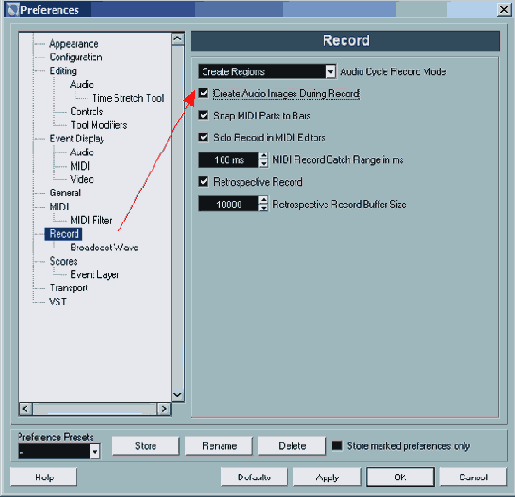Screen dimensions: 515x497
Task: Toggle Create Audio Images During Record
Action: (x=203, y=93)
